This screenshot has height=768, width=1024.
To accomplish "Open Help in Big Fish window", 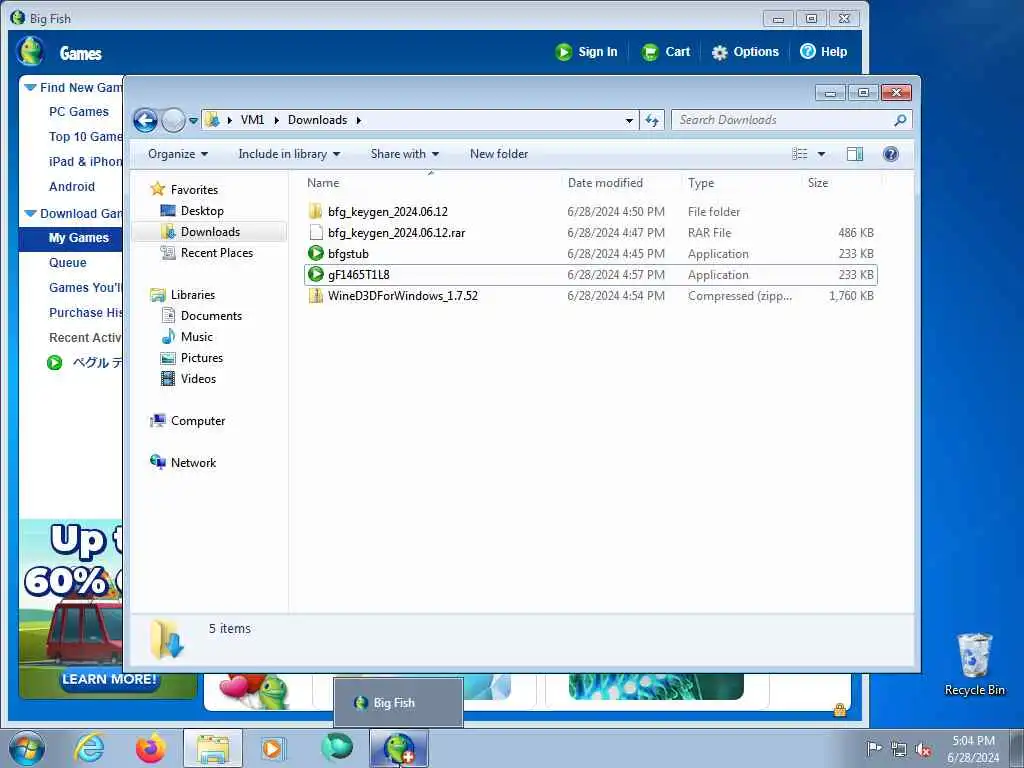I will (x=824, y=52).
